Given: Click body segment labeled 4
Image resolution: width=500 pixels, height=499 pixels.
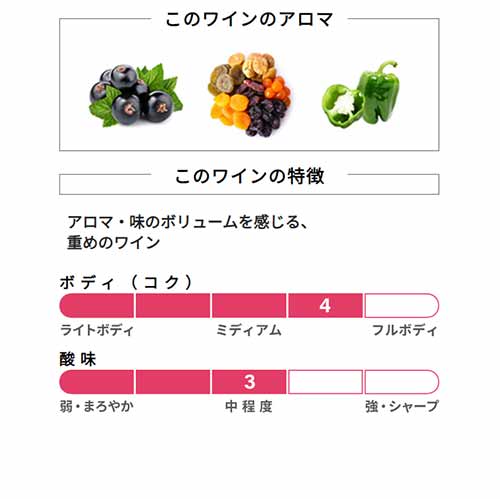Looking at the screenshot, I should pyautogui.click(x=325, y=305).
